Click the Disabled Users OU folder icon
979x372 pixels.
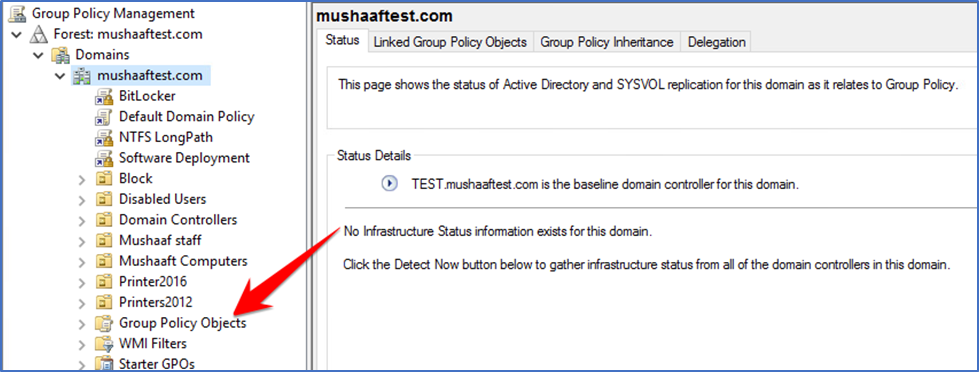pyautogui.click(x=103, y=199)
